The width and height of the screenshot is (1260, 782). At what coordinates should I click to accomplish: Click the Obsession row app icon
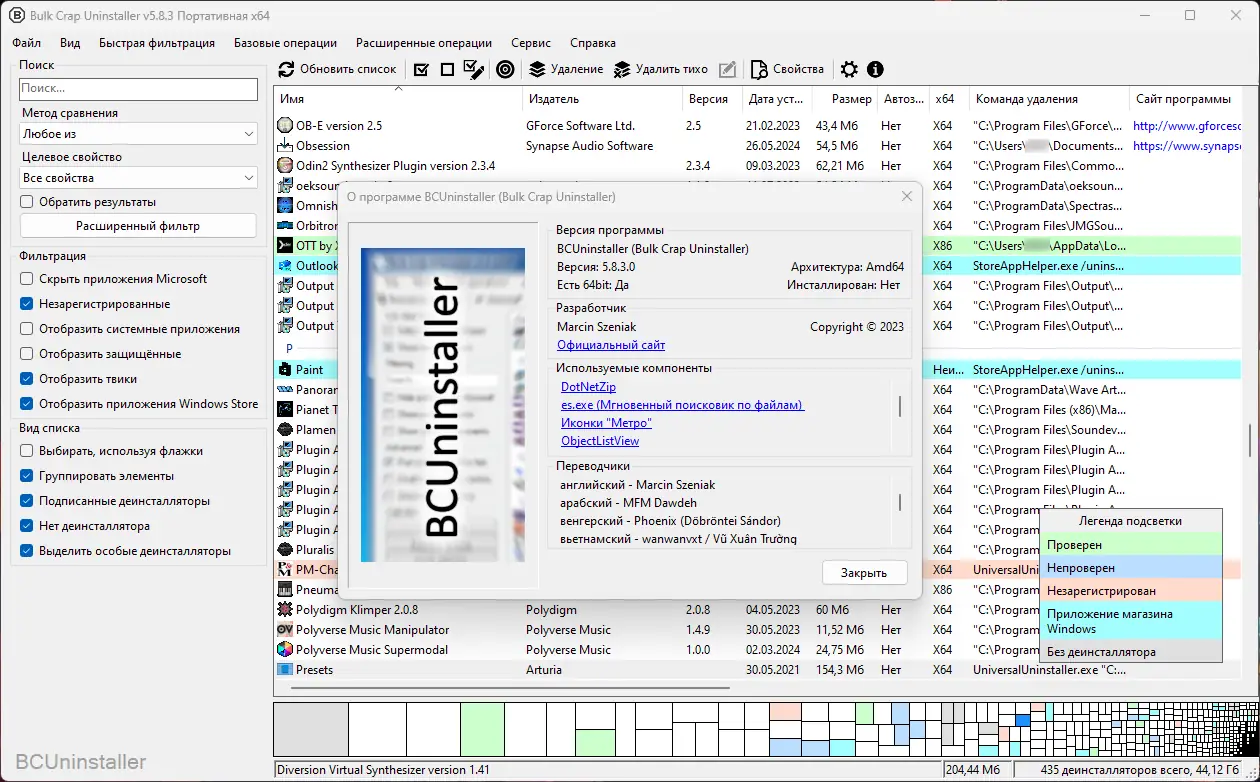(285, 146)
